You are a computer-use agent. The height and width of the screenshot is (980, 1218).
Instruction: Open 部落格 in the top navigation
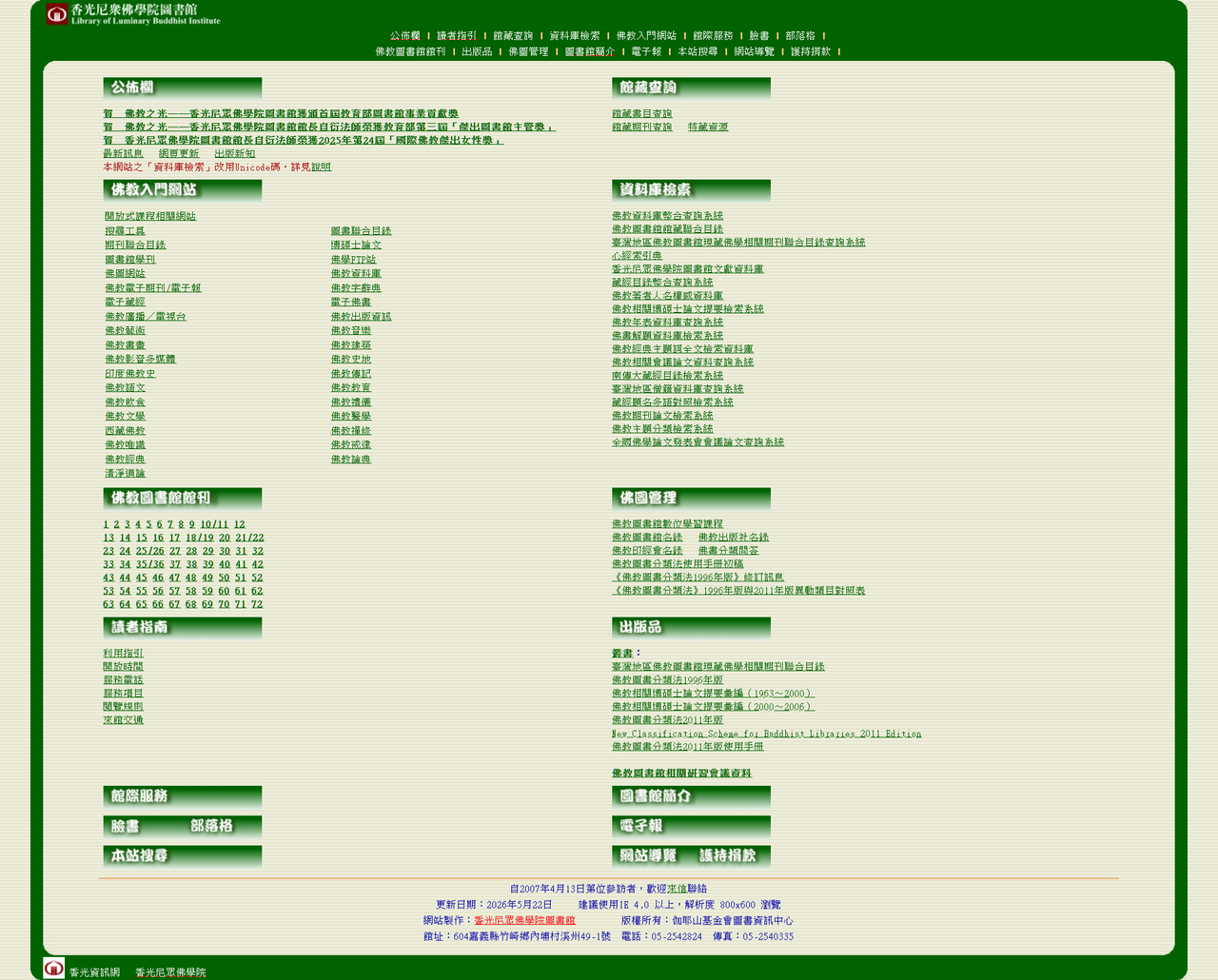point(800,36)
